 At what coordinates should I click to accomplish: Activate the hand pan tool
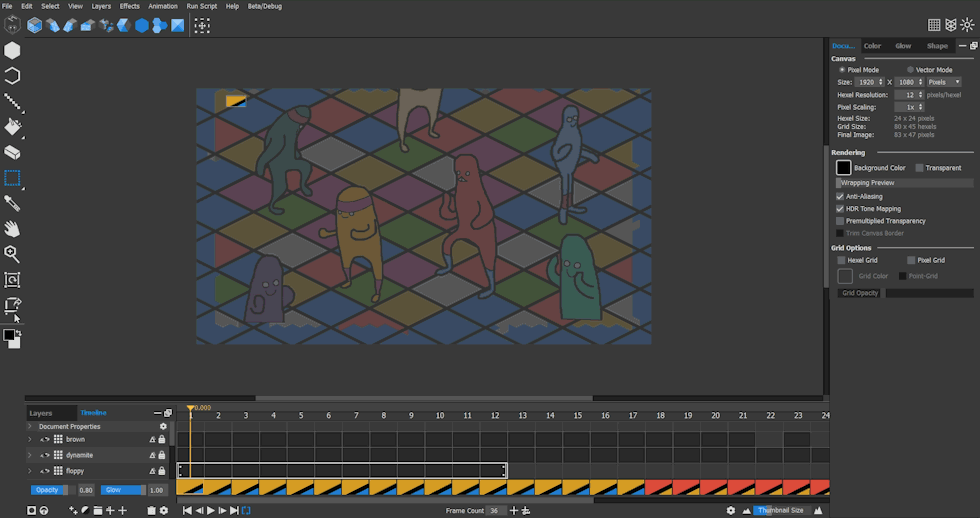(12, 229)
